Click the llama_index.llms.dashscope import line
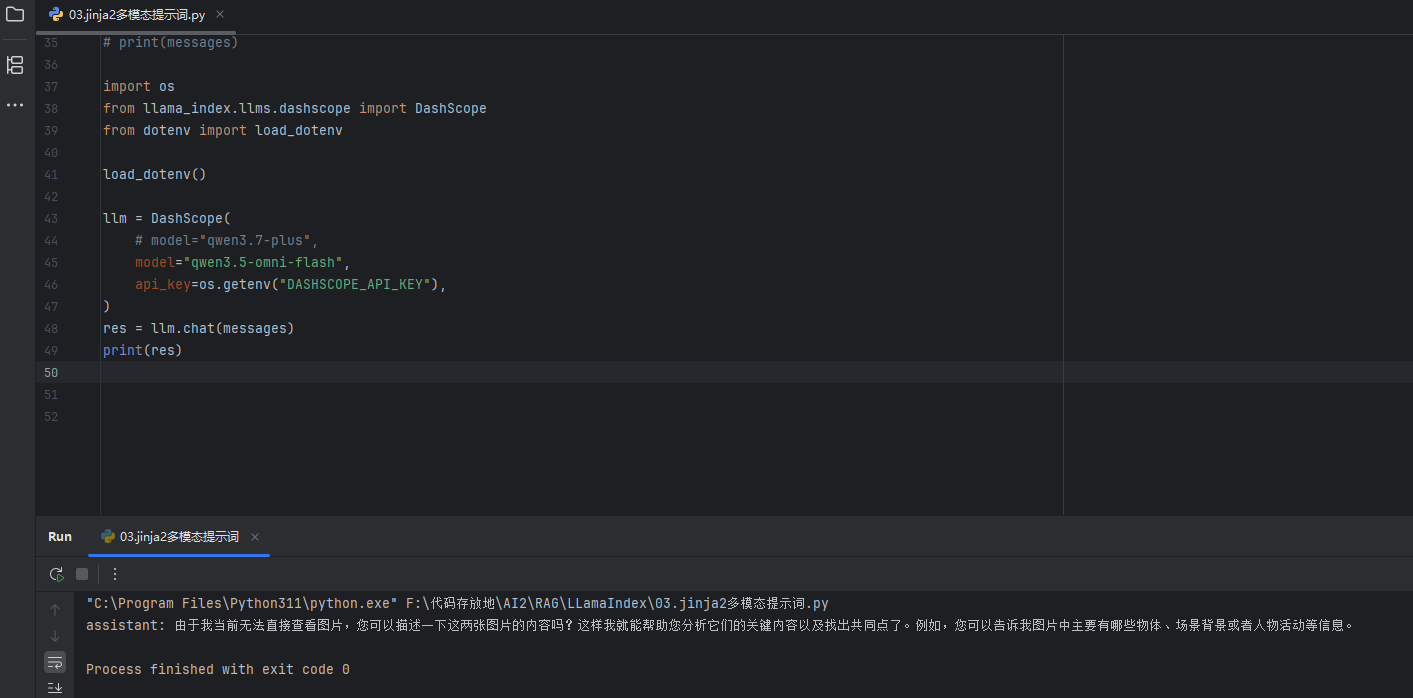 coord(295,108)
